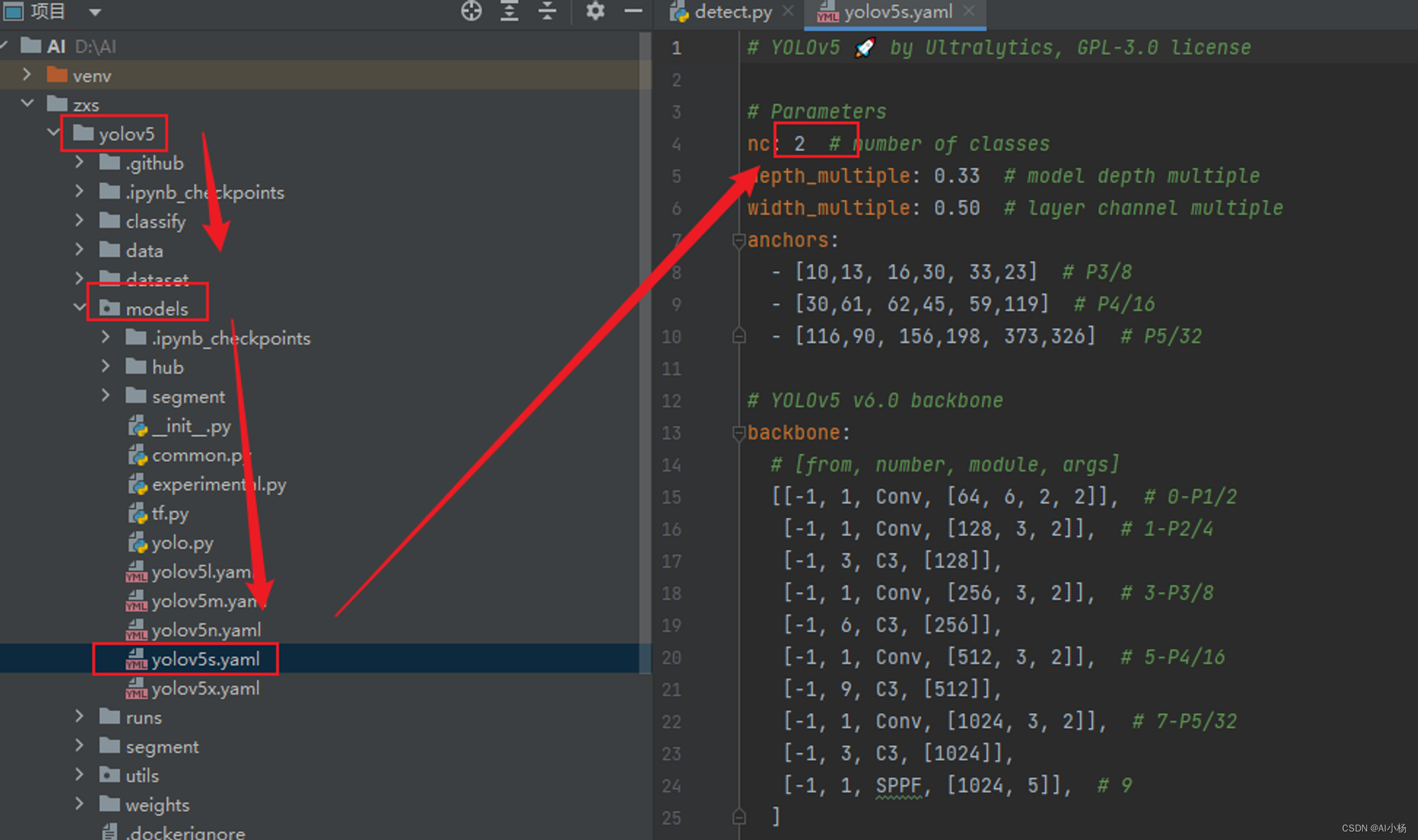Open experimental.py Python file icon
The height and width of the screenshot is (840, 1418).
click(x=138, y=483)
